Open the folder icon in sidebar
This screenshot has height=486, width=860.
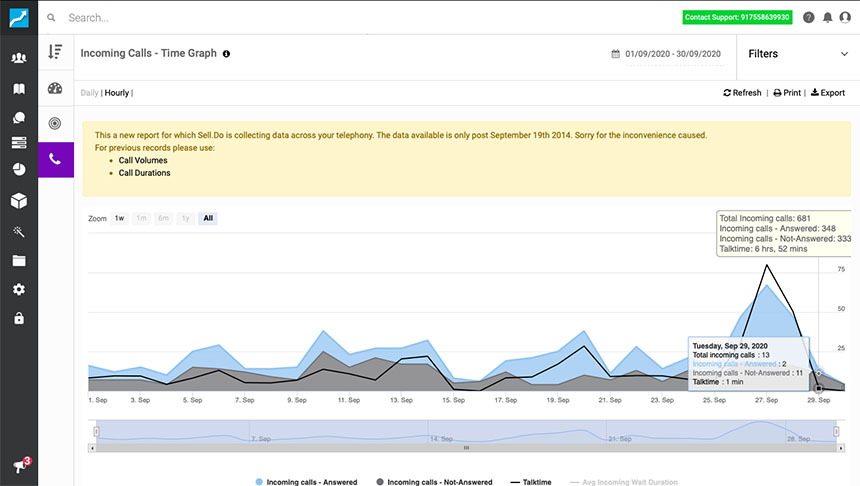[x=19, y=261]
